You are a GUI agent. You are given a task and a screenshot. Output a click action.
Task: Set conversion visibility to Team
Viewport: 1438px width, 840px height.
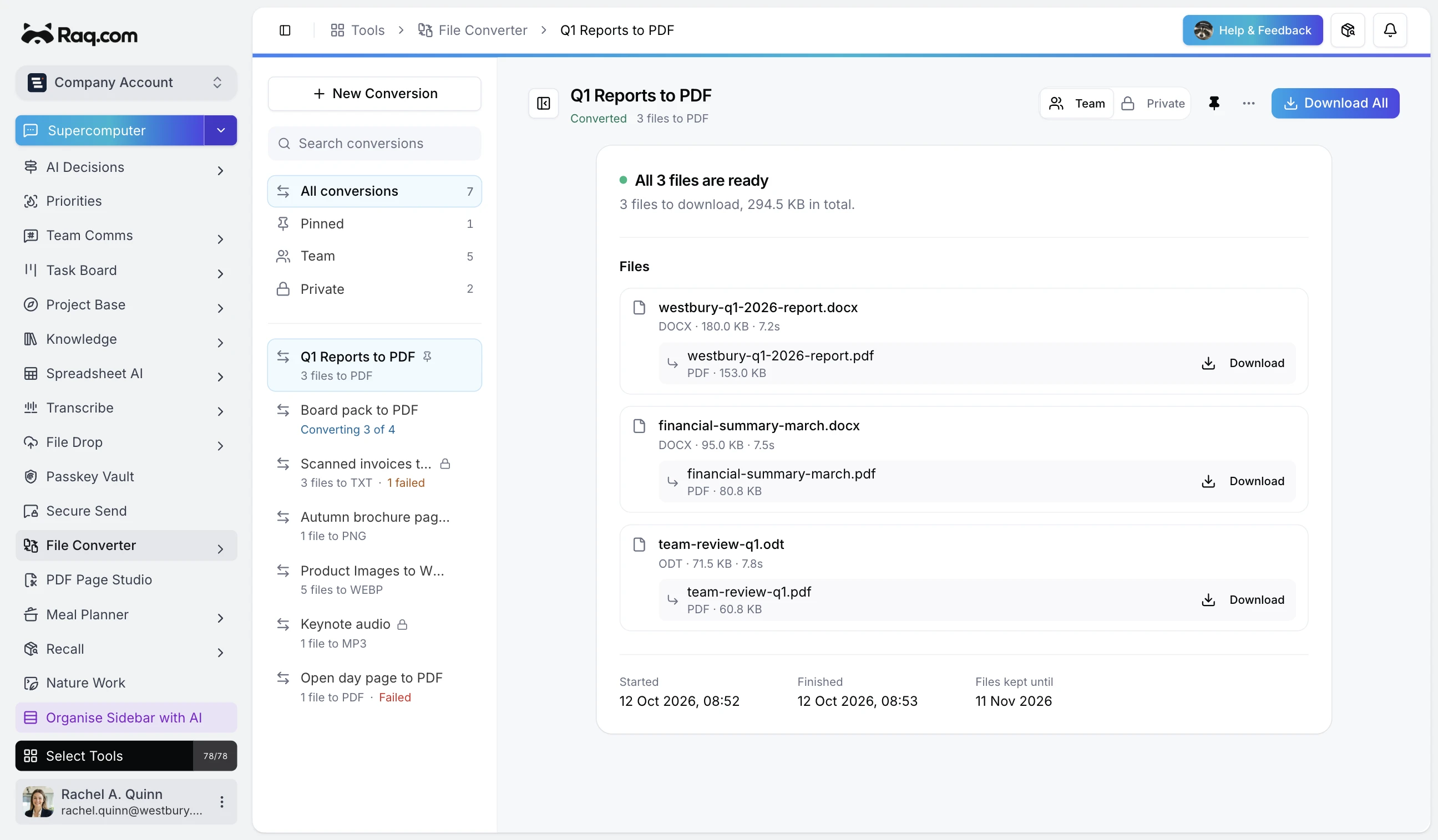(x=1077, y=103)
